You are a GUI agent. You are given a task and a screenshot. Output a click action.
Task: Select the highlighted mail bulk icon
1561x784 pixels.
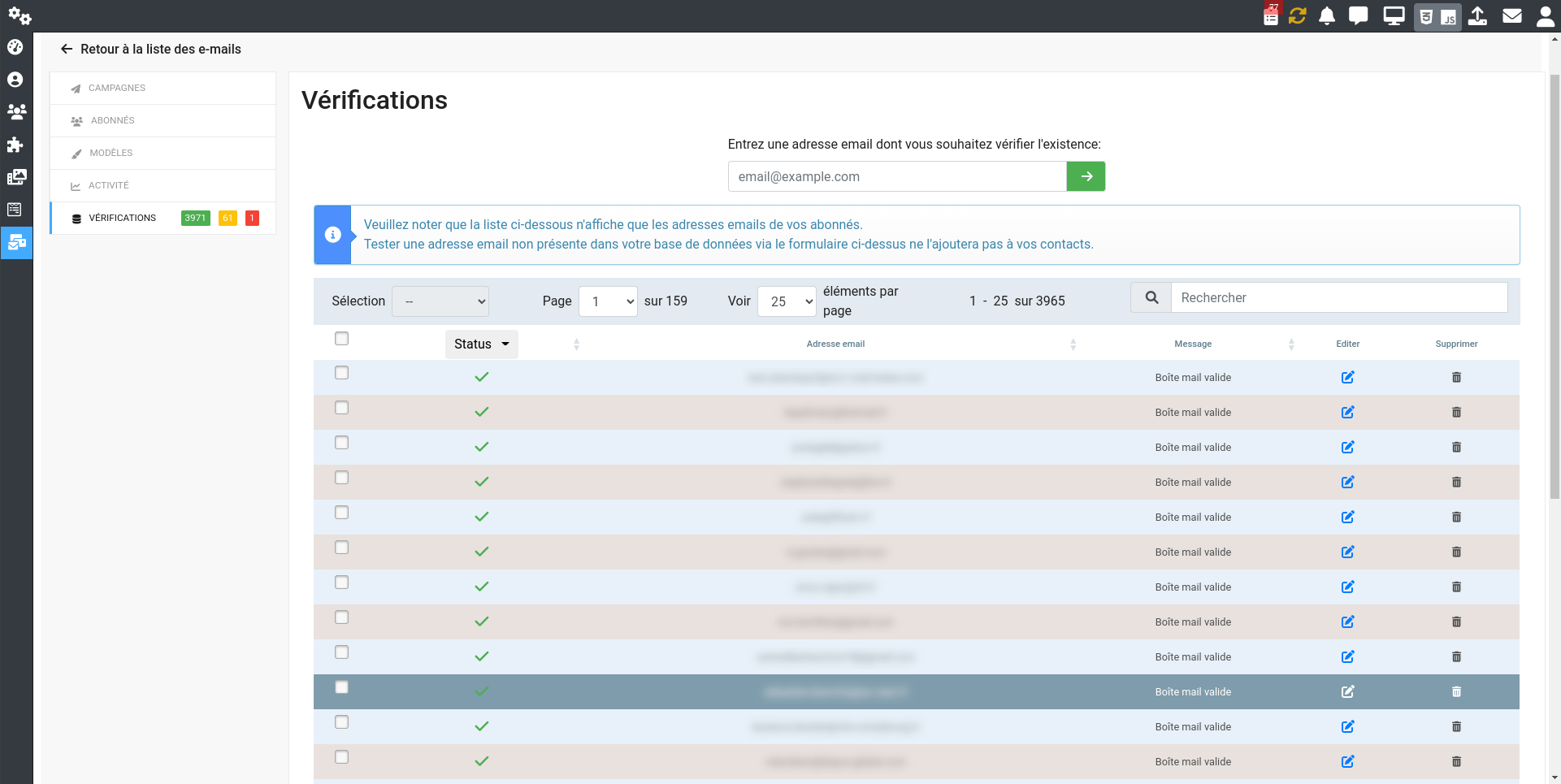click(16, 243)
